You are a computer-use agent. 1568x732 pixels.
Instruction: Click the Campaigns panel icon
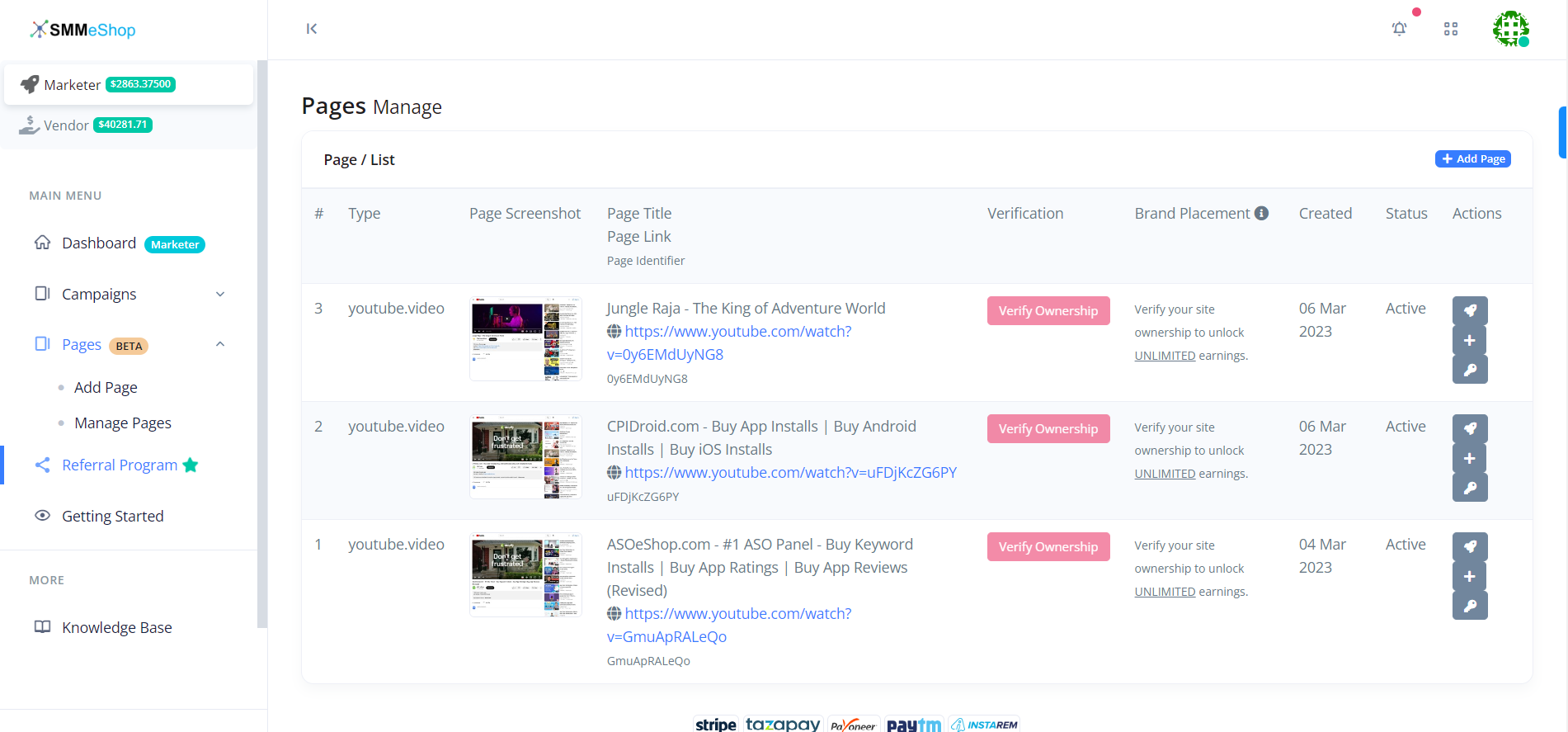click(x=42, y=294)
